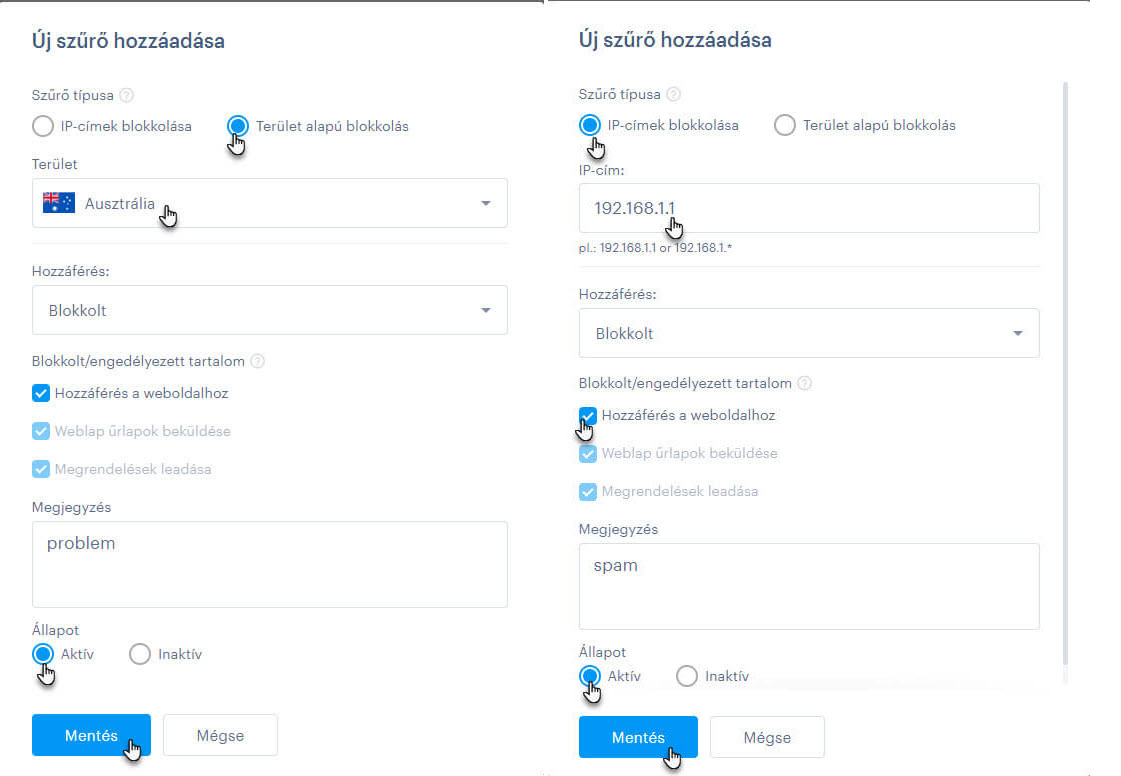
Task: Select right Terület alapú blokkolás radio button
Action: pos(784,125)
